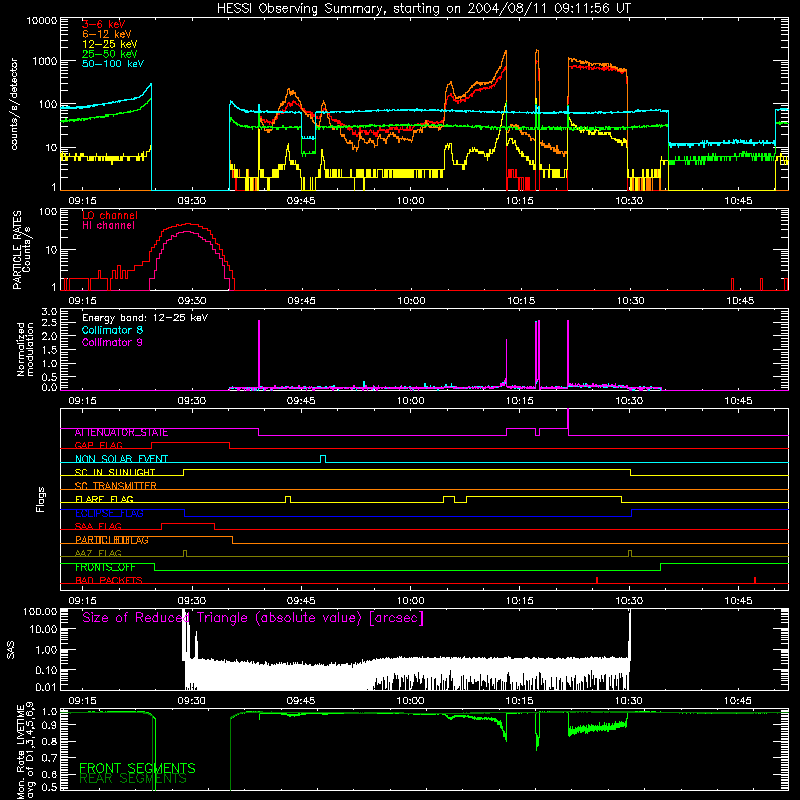Click "Energy band: 12-25 keV" text

point(145,318)
